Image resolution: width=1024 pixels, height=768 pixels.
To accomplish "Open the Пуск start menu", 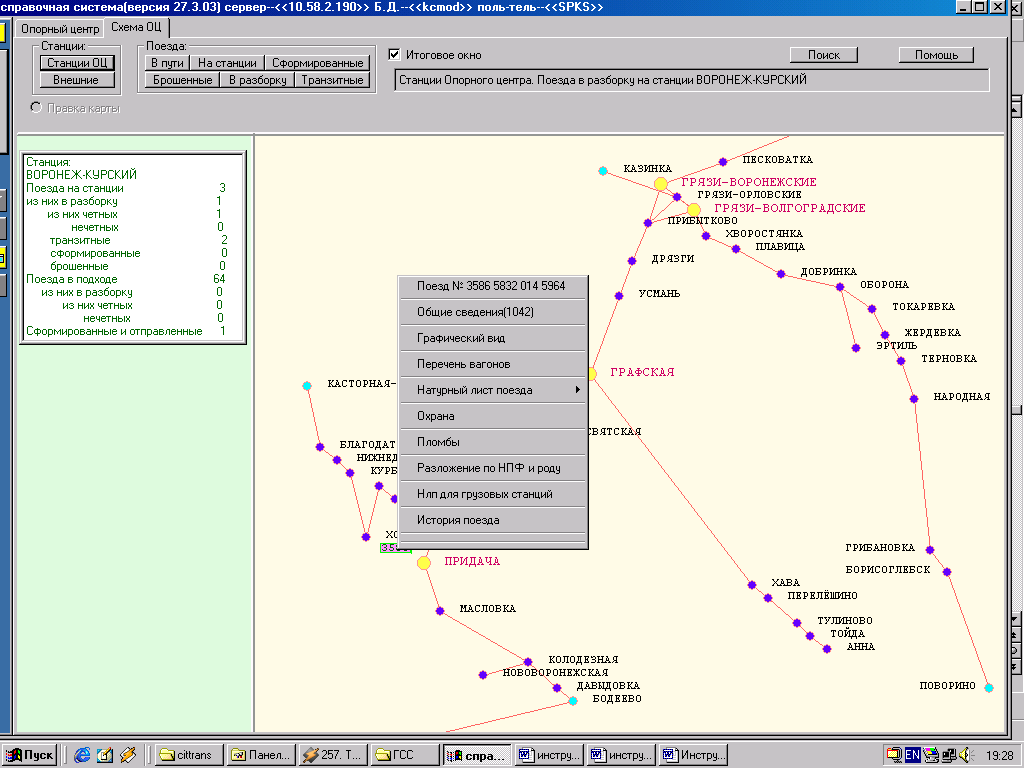I will pos(30,755).
